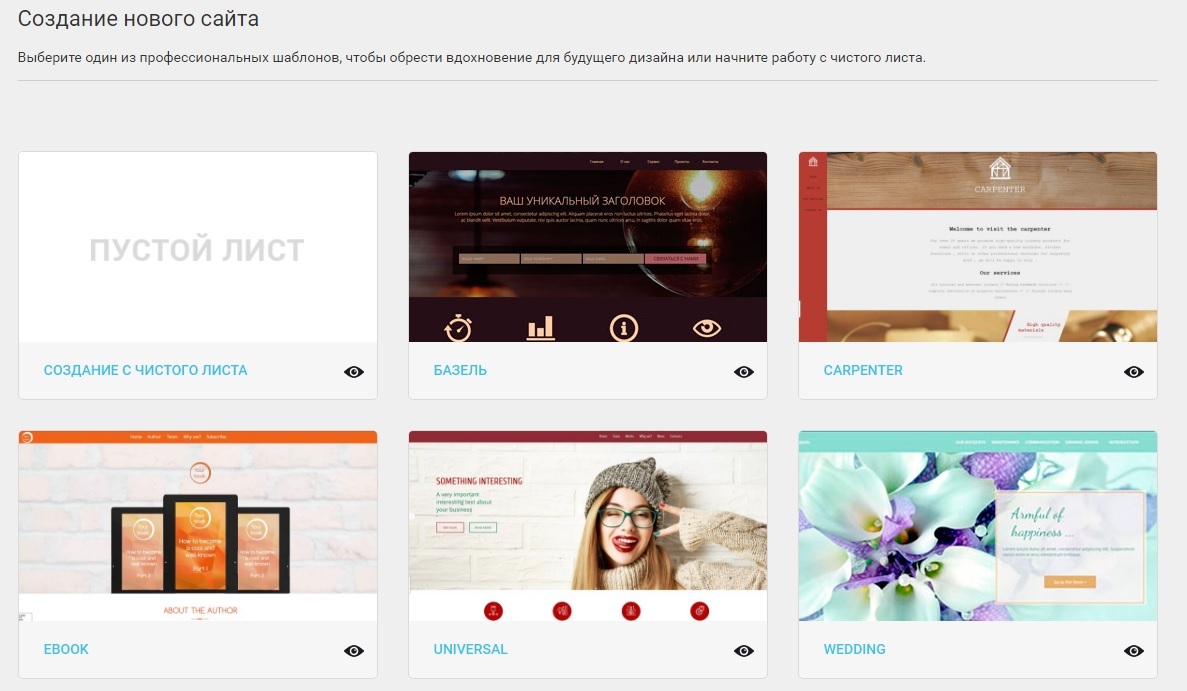Choose the БАЗЕЛЬ template title
The width and height of the screenshot is (1187, 691).
[x=460, y=370]
